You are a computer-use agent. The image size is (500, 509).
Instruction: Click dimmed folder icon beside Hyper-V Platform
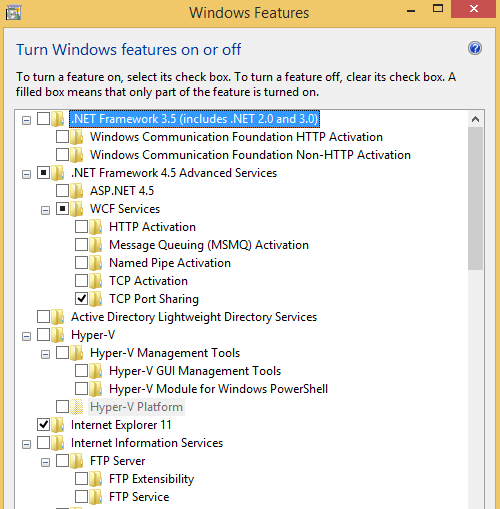(x=77, y=407)
